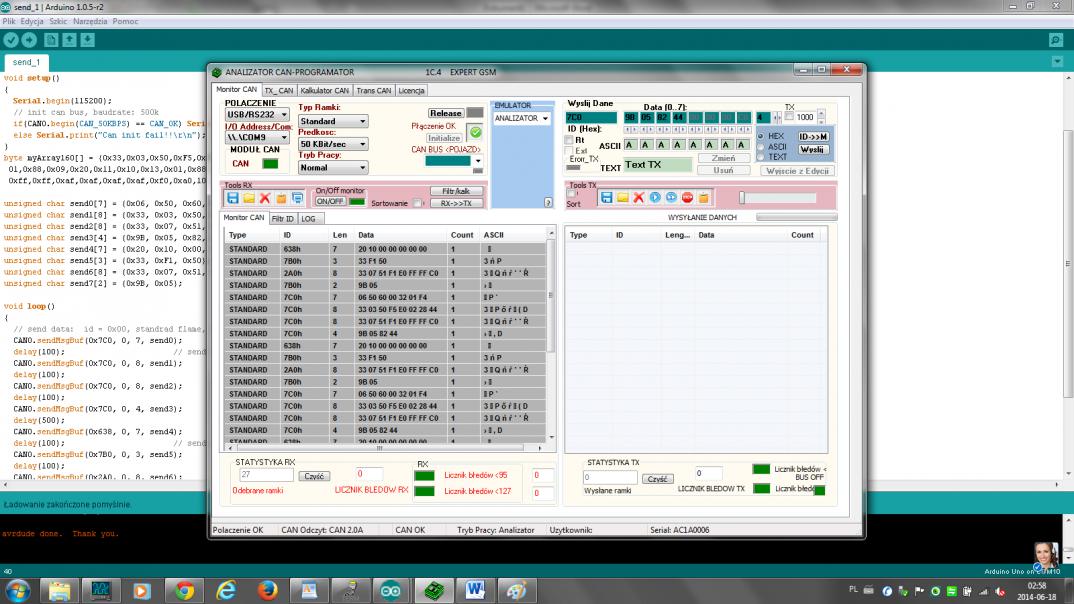Click the Tools RX save disk icon
Image resolution: width=1074 pixels, height=604 pixels.
pyautogui.click(x=232, y=199)
